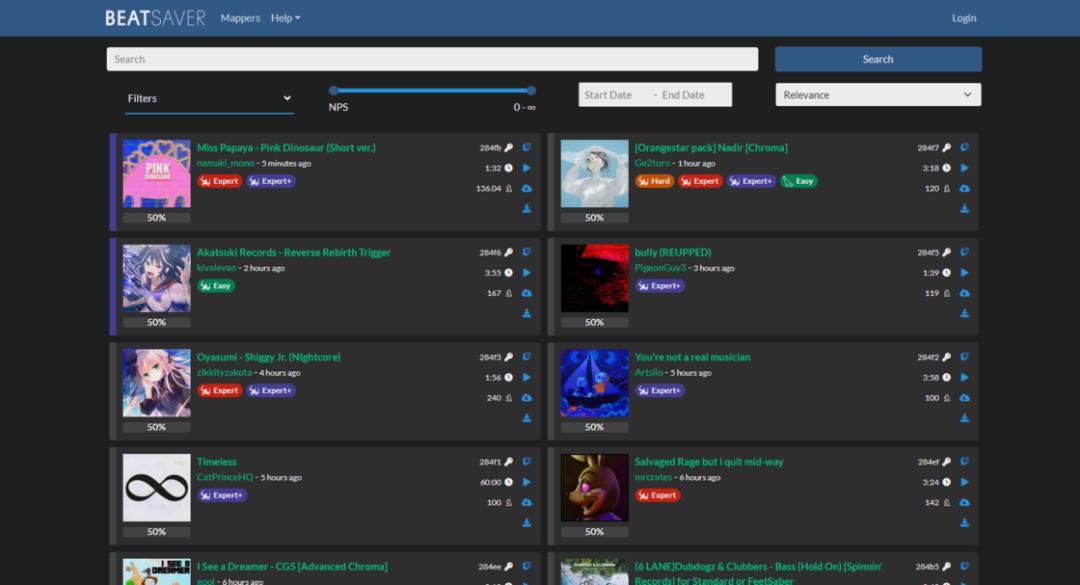Click cloud install icon for bully (REUPPED)
The height and width of the screenshot is (585, 1080).
tap(965, 293)
